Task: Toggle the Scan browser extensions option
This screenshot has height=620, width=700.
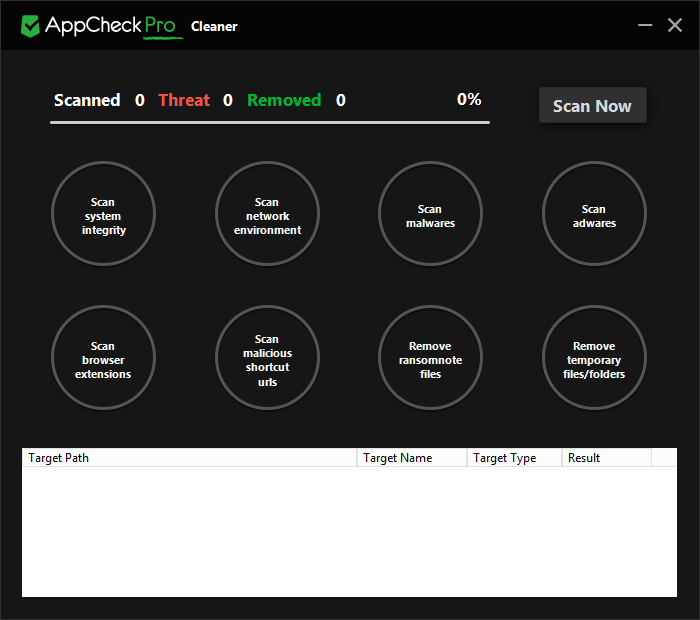Action: coord(104,359)
